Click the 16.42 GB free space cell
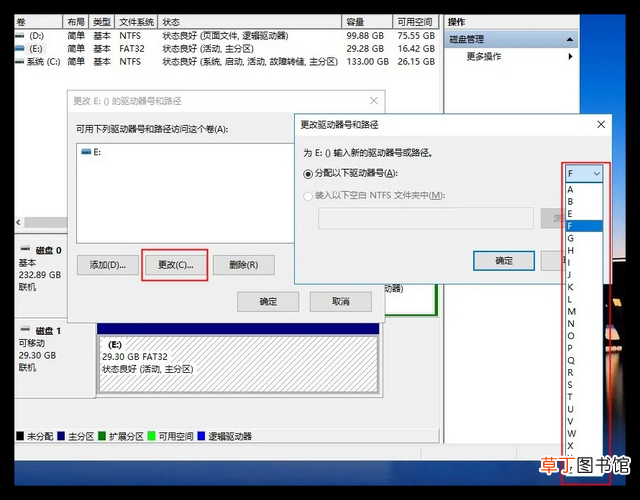Screen dimensions: 640x500 pos(416,49)
